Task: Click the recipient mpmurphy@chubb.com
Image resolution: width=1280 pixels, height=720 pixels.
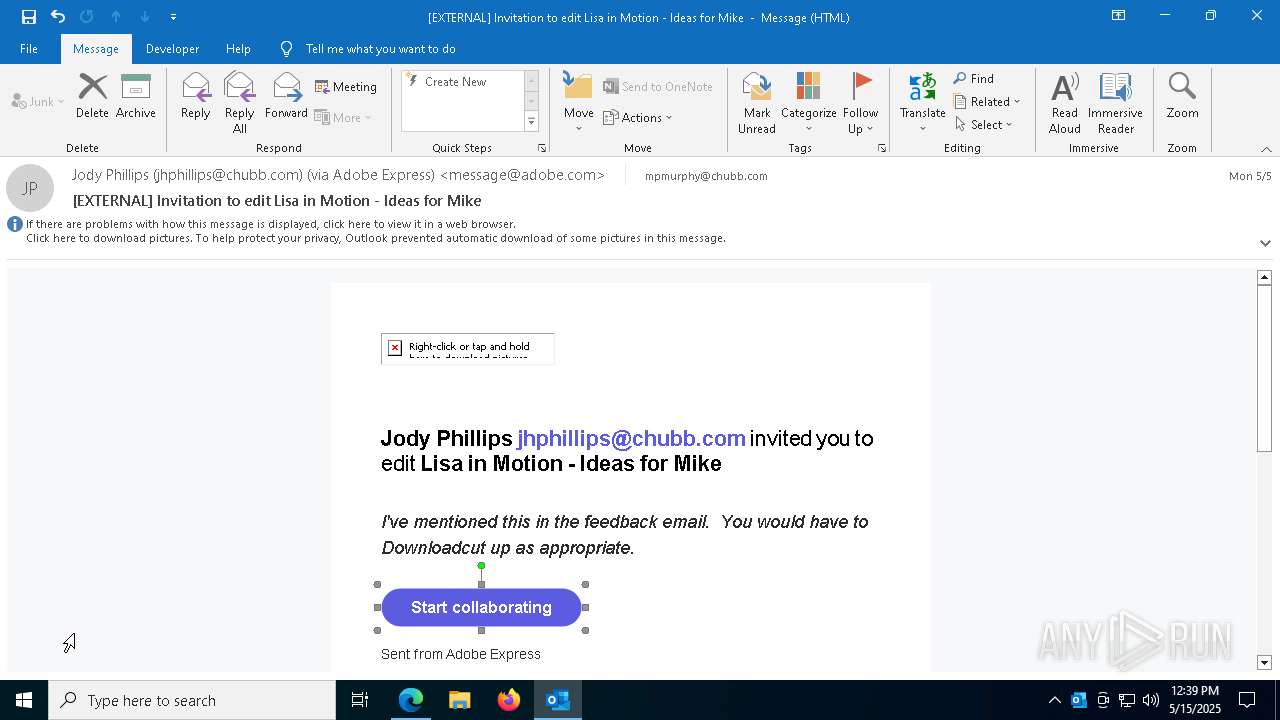Action: [706, 176]
